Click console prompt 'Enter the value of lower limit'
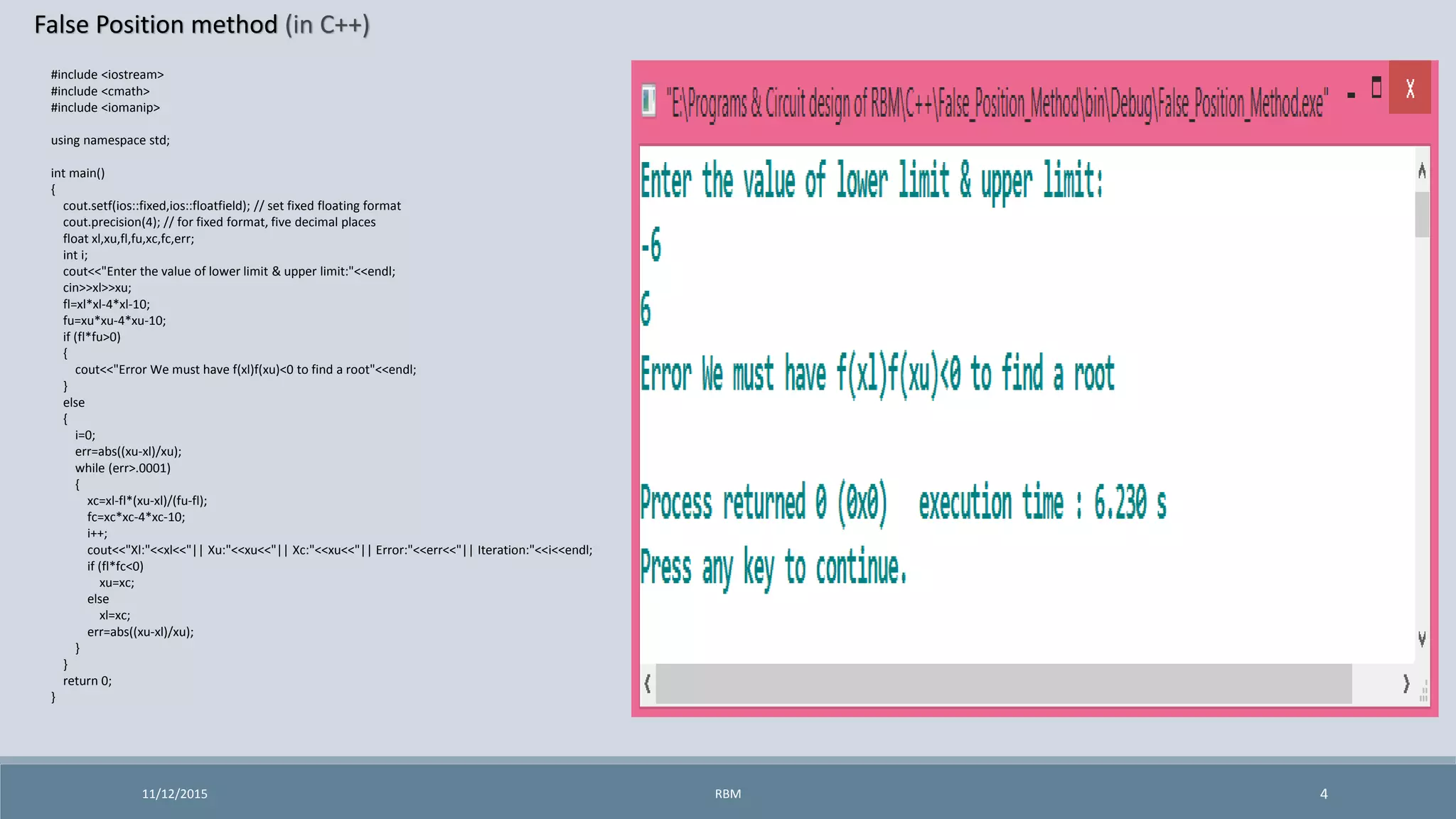This screenshot has height=819, width=1456. click(872, 182)
